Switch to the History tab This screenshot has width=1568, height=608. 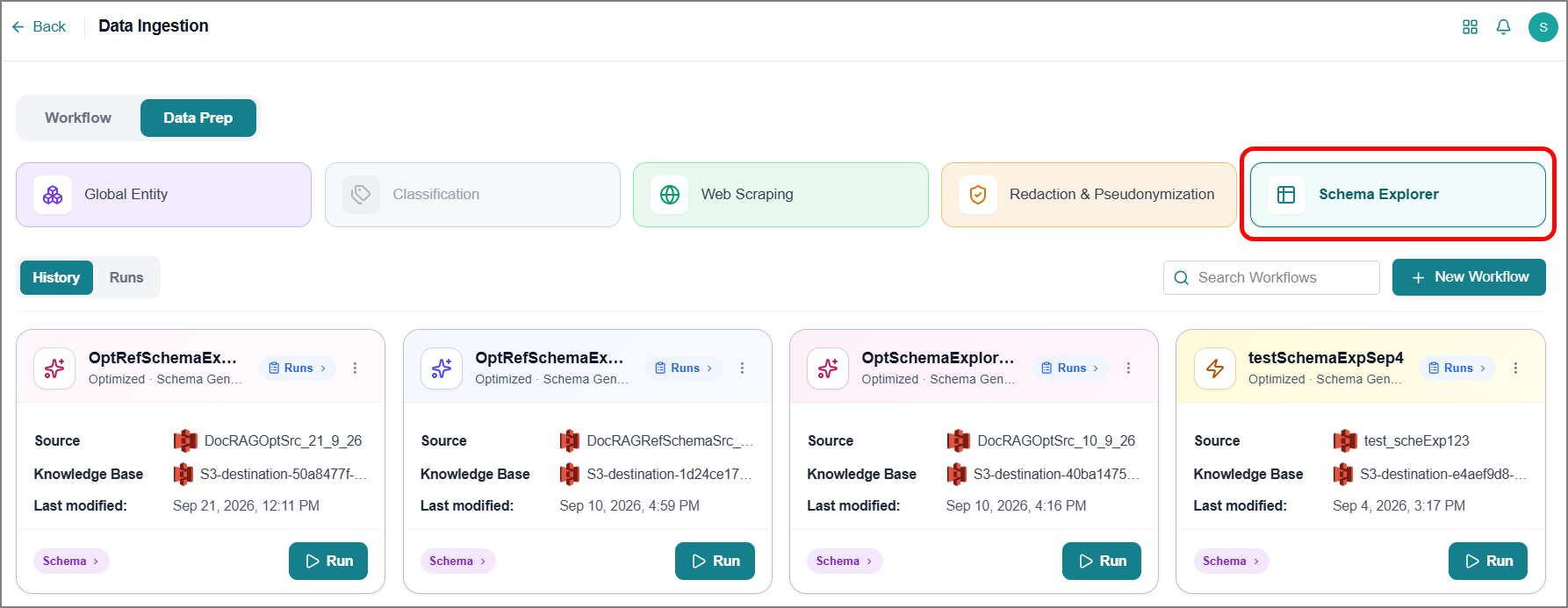(56, 277)
